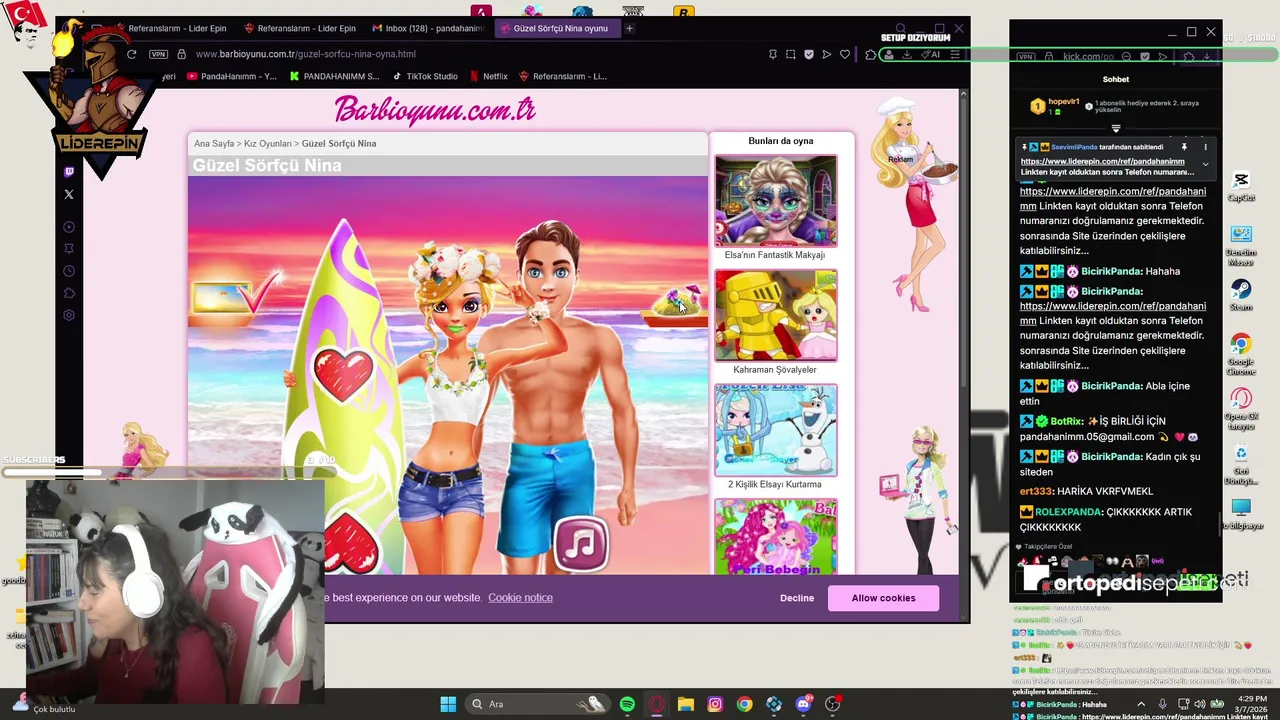The width and height of the screenshot is (1280, 720).
Task: Reload the Barbioyunu page
Action: [x=131, y=54]
